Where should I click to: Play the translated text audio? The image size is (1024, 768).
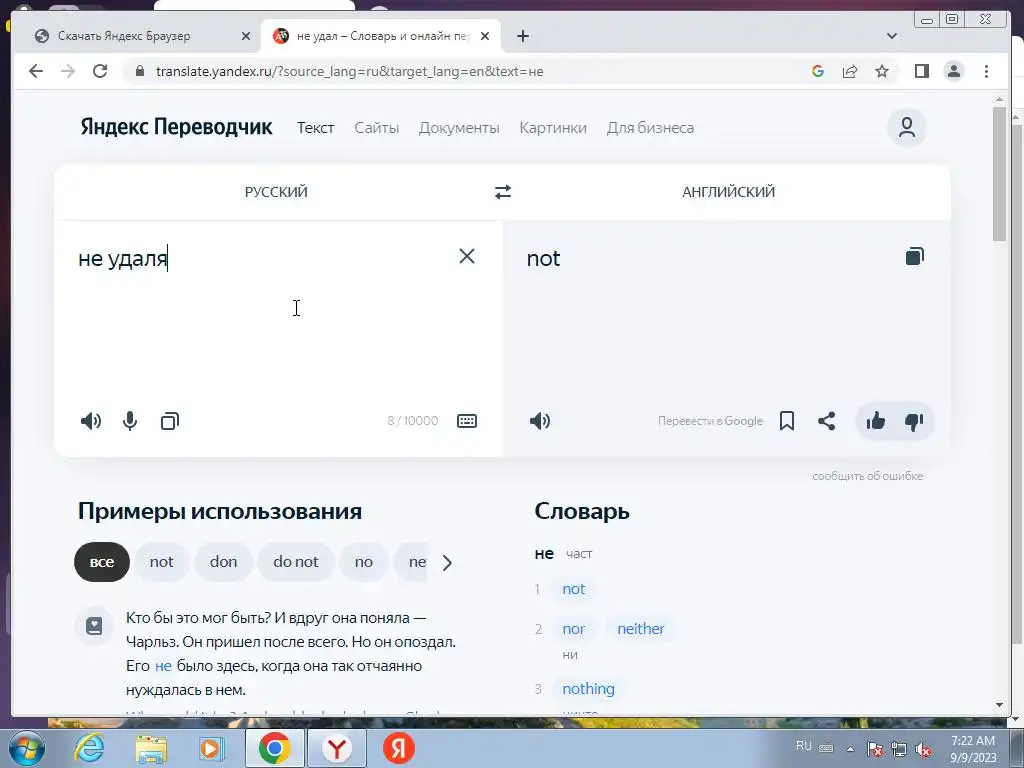(x=540, y=421)
